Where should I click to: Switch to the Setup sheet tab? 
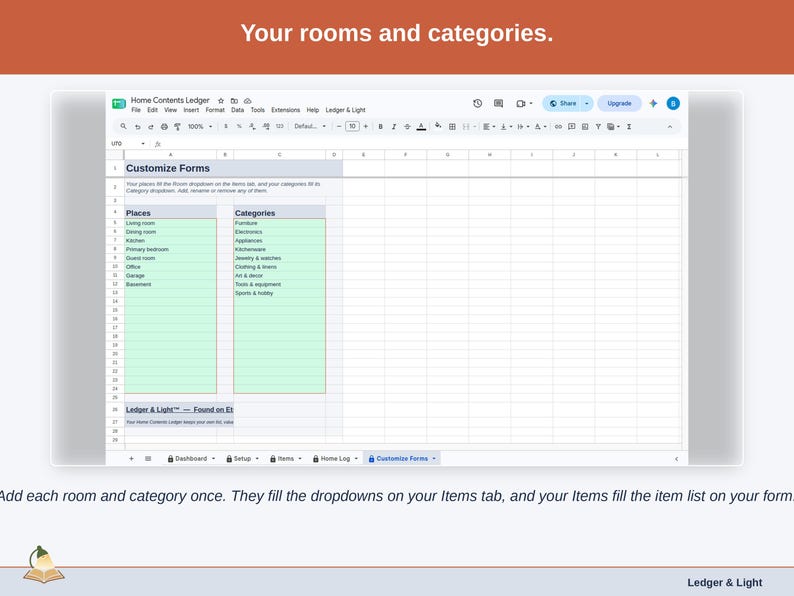point(242,459)
